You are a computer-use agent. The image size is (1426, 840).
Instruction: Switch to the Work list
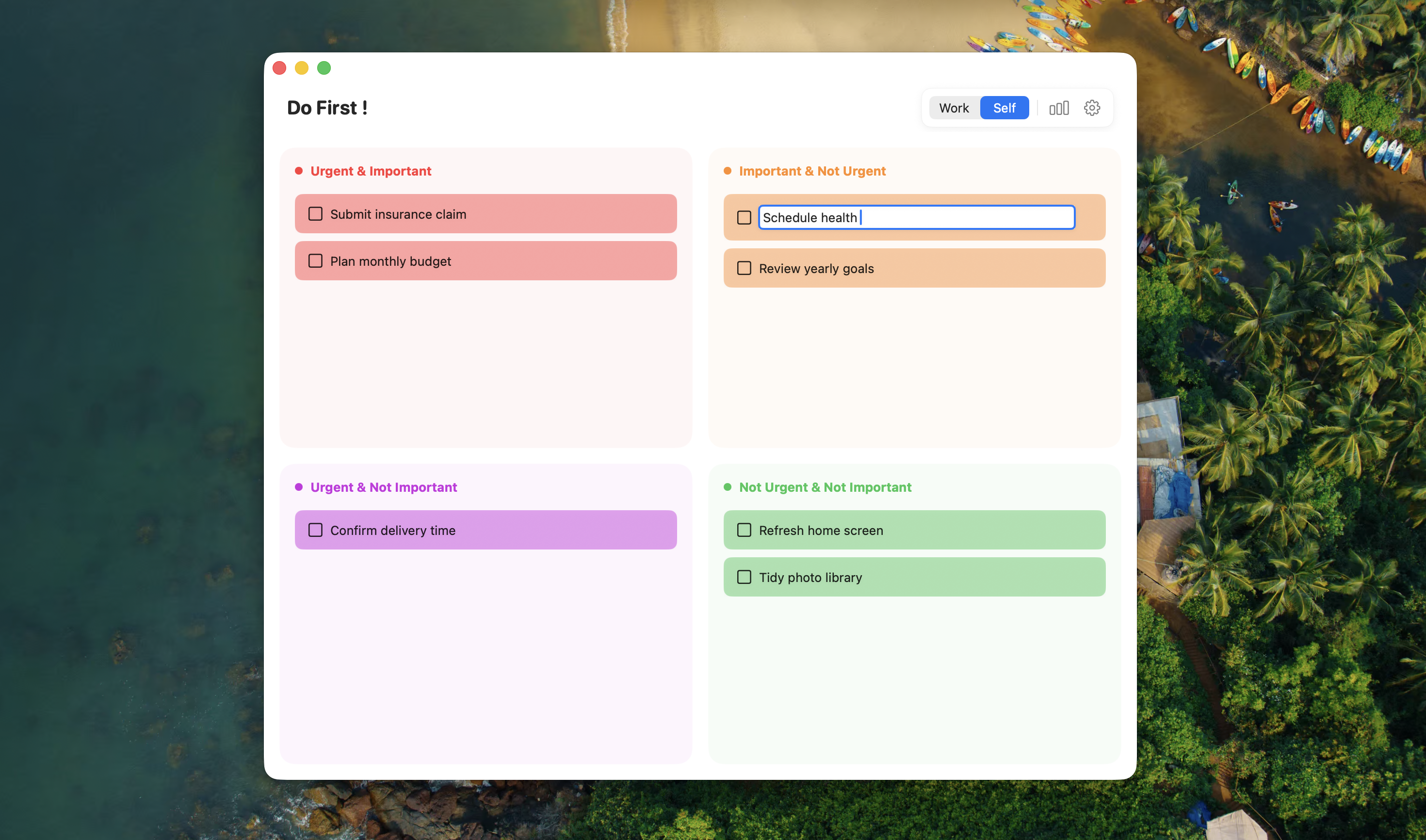[954, 108]
